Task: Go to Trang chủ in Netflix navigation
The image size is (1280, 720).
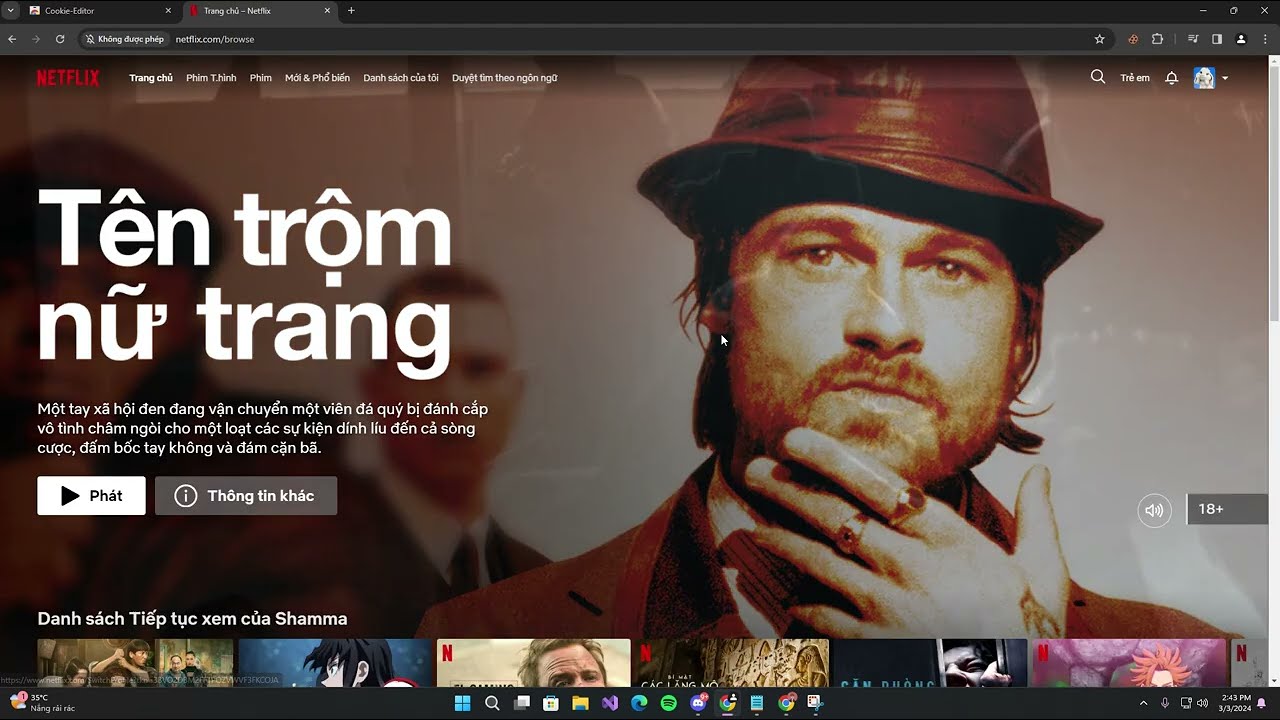Action: coord(151,78)
